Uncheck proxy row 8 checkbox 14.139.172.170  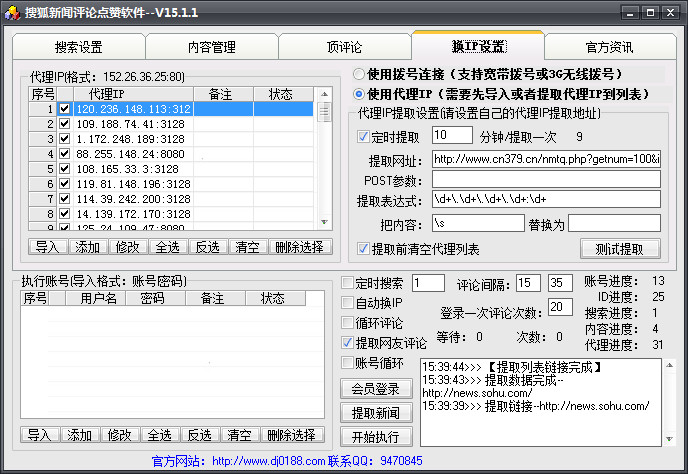pos(64,214)
